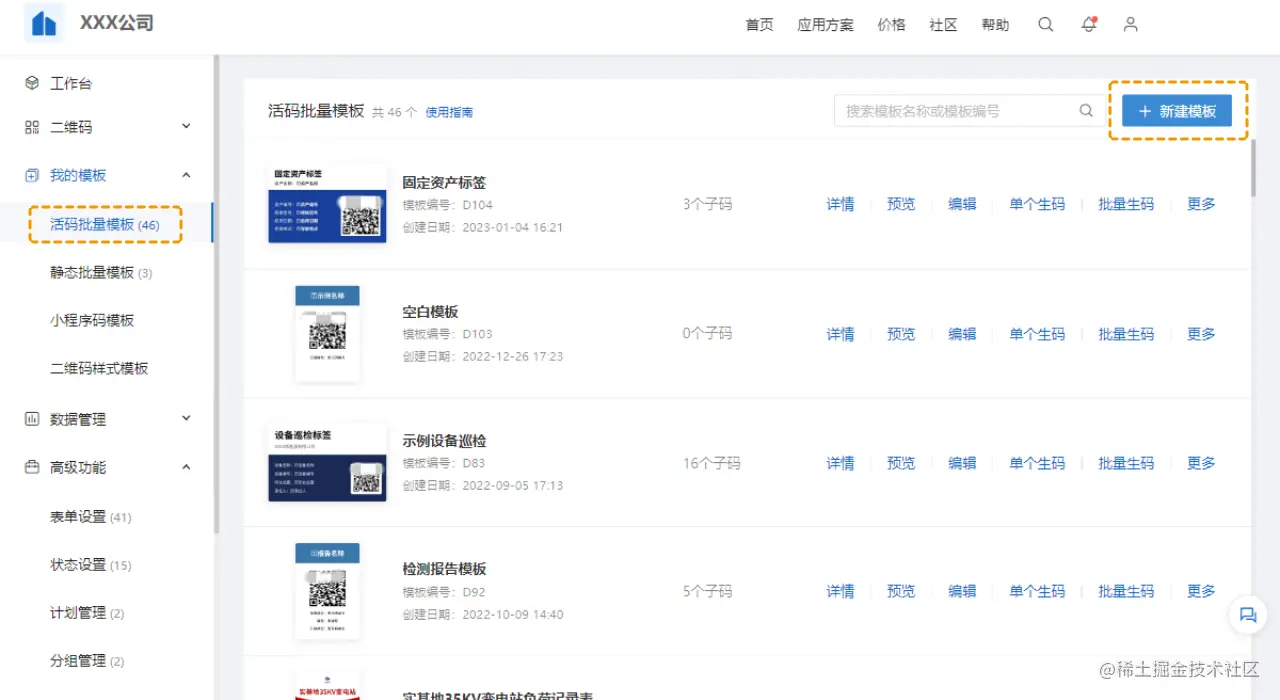
Task: Click 编辑 for 示例设备巡检
Action: (x=962, y=463)
